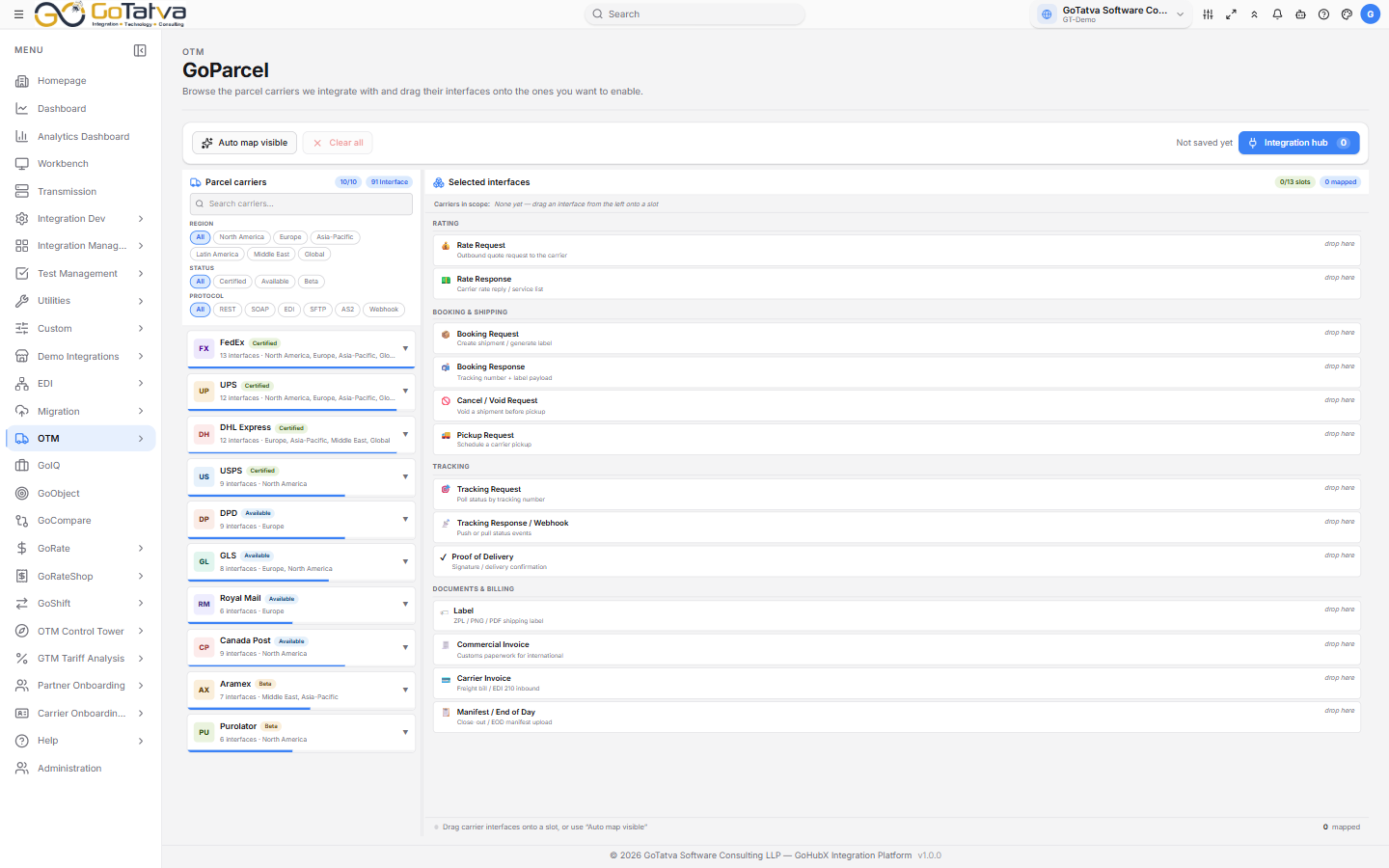Click the Auto map visible button
Screen dimensions: 1389x868
pos(244,143)
